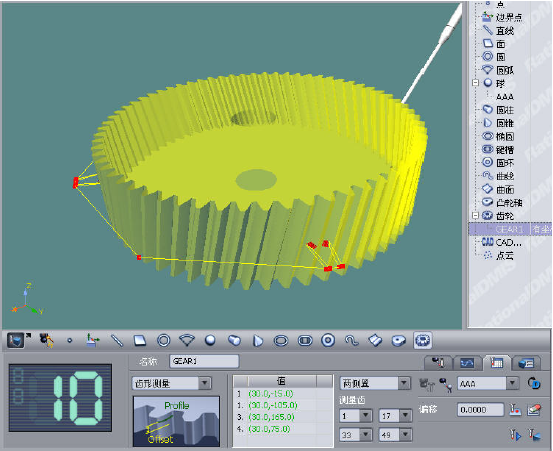
Task: Select the line measurement toolbar icon
Action: (x=117, y=340)
